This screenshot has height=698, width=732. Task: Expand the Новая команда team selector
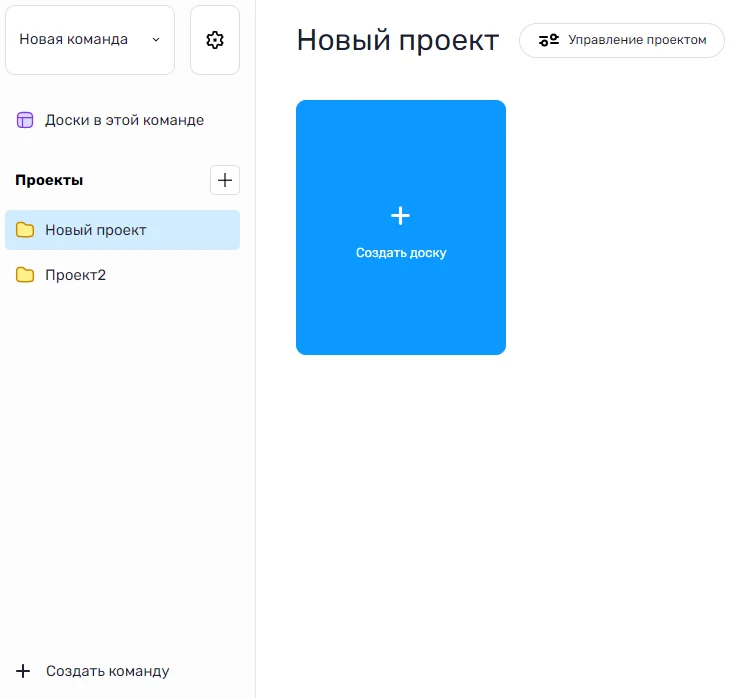click(90, 40)
